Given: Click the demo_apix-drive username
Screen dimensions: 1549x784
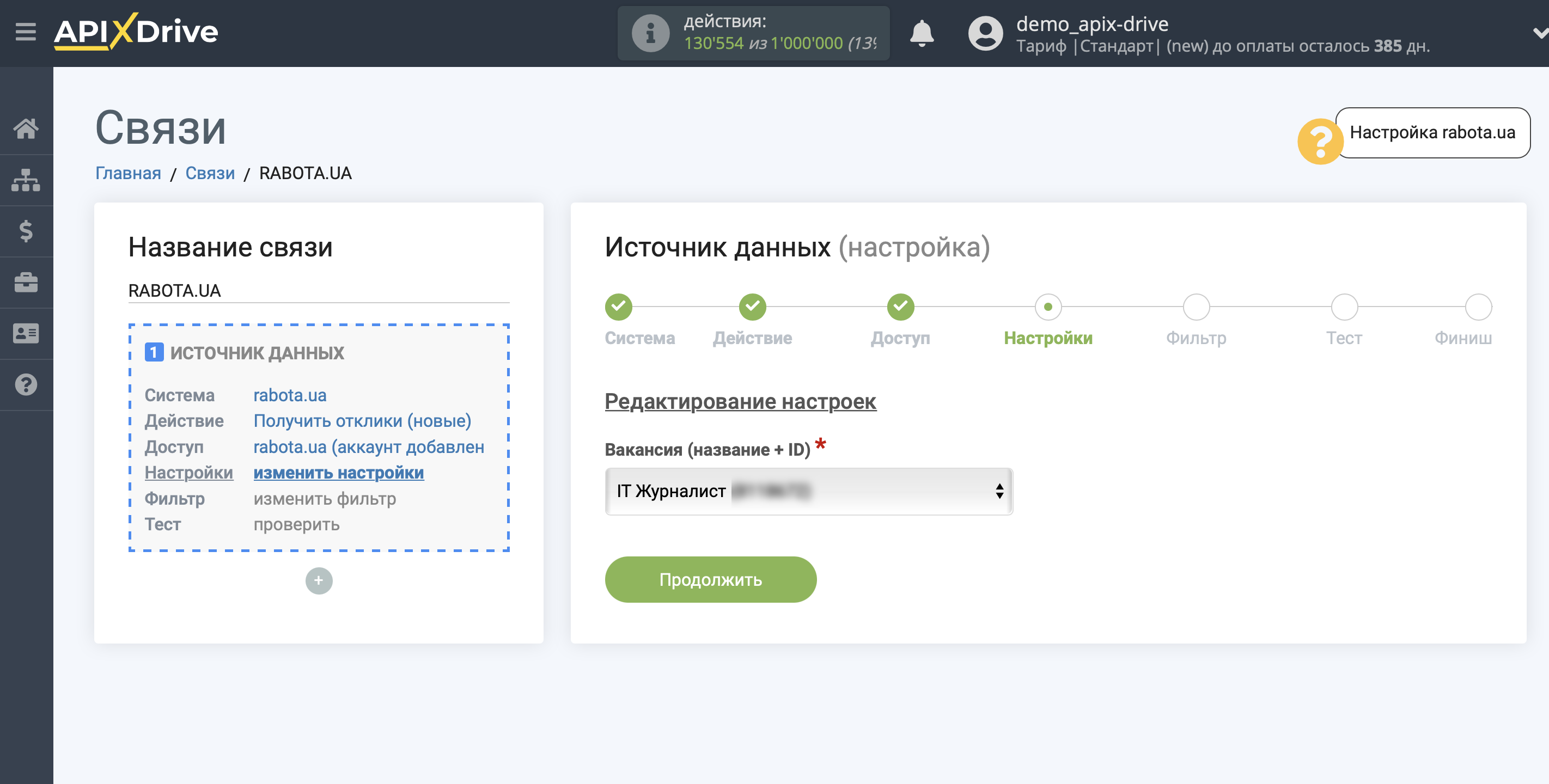Looking at the screenshot, I should (x=1092, y=24).
